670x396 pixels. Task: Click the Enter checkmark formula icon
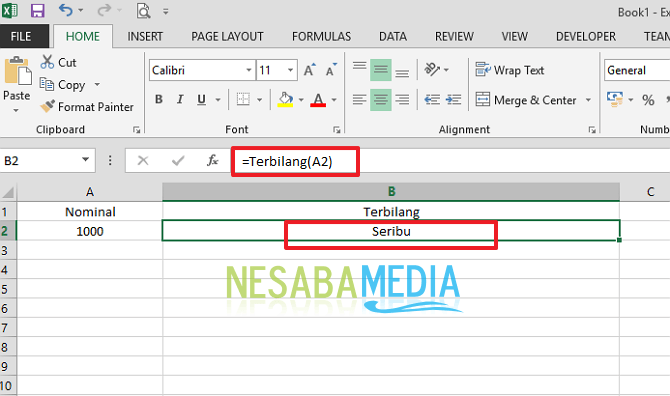pyautogui.click(x=178, y=161)
